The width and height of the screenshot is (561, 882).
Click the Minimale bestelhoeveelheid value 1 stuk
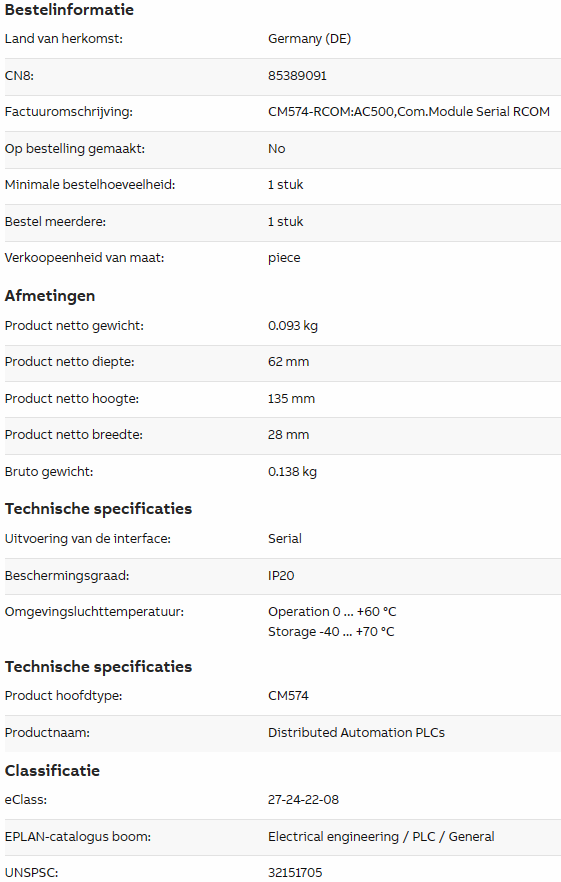point(286,185)
